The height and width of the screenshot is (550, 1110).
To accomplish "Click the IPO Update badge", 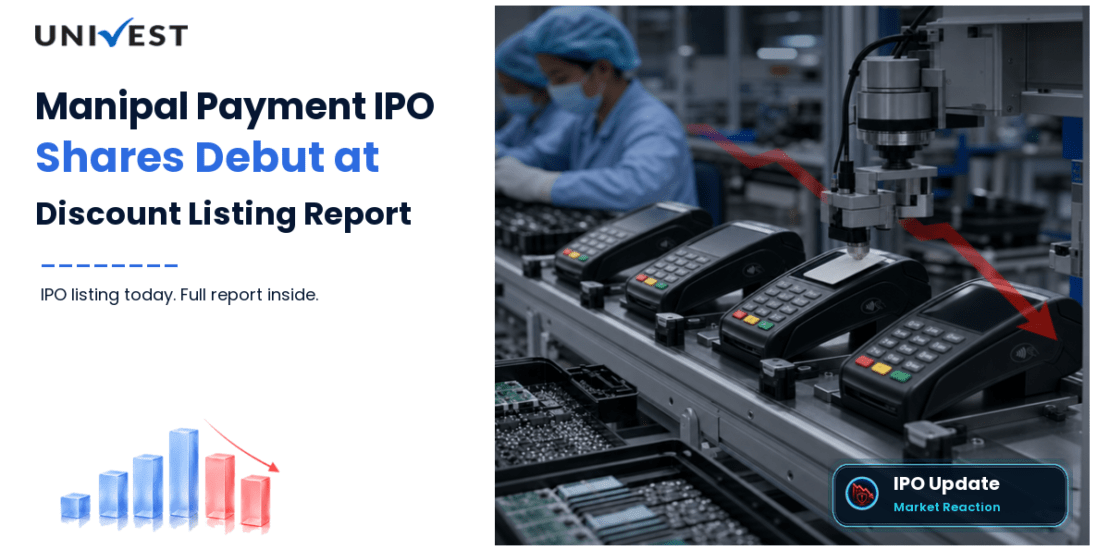I will tap(949, 495).
